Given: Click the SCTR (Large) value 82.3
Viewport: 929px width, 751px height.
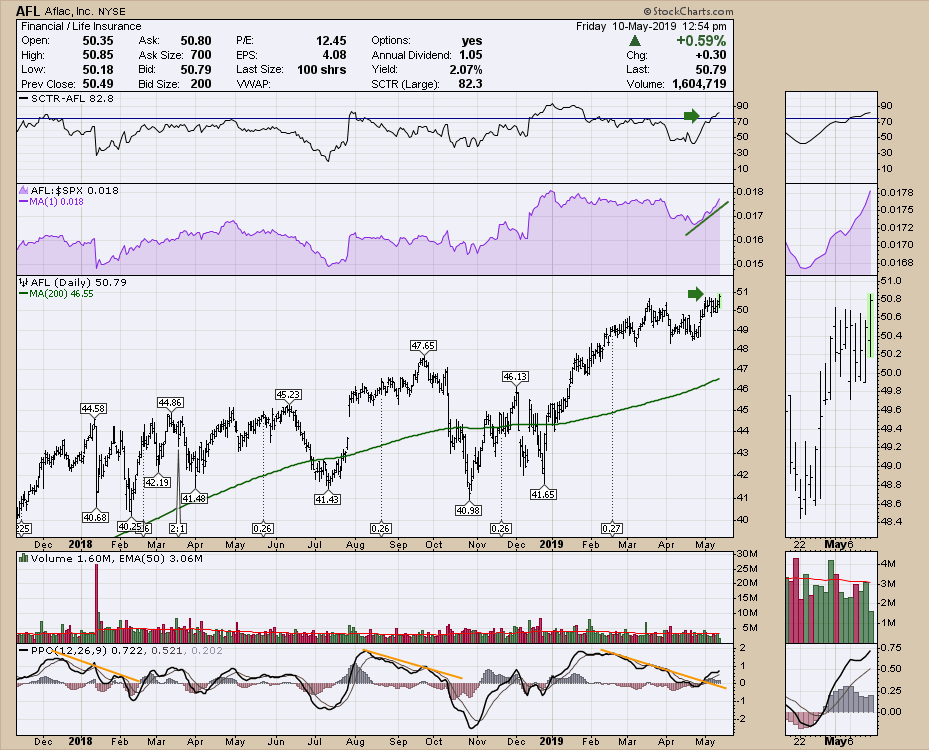Looking at the screenshot, I should click(470, 84).
